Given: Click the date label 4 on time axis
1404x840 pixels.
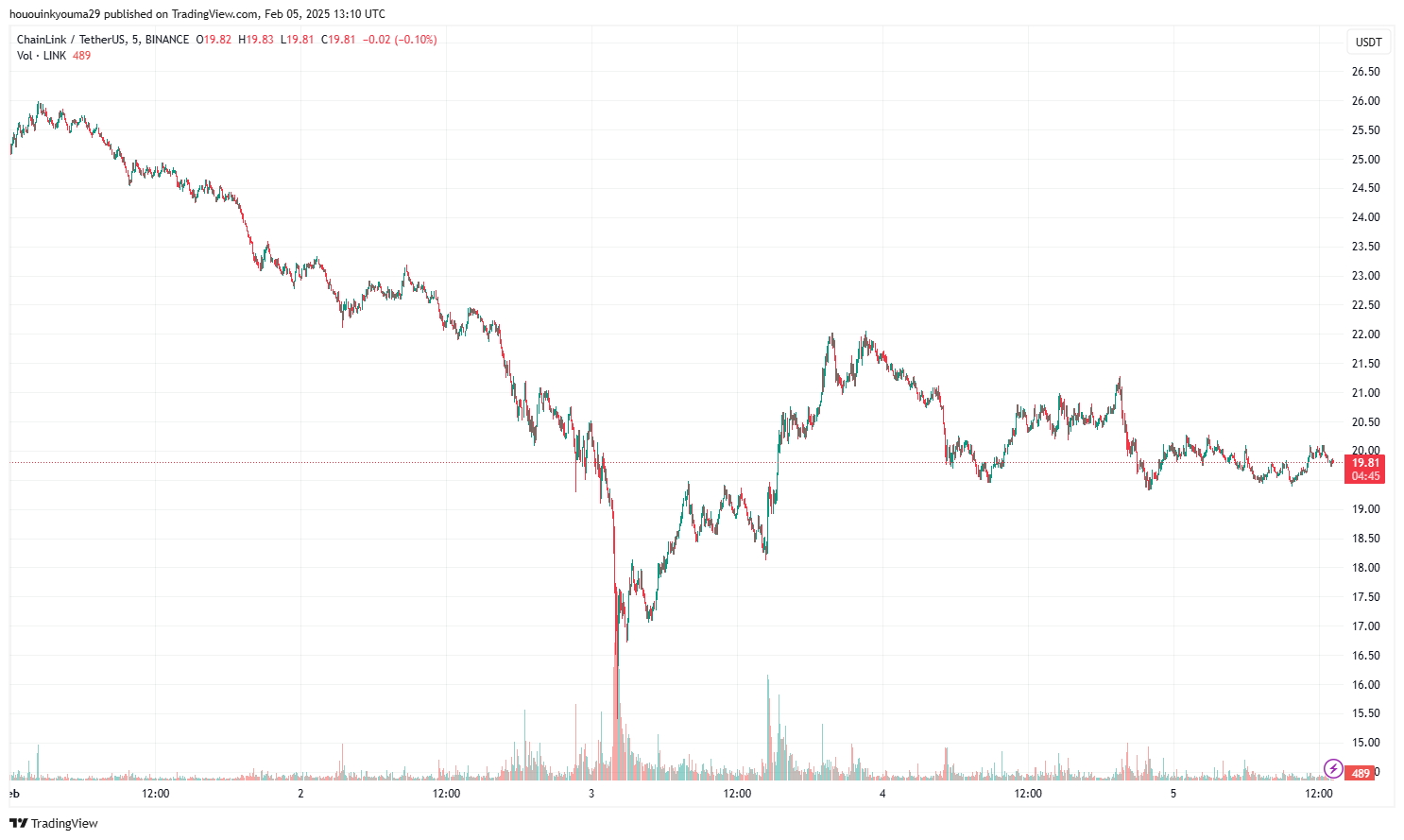Looking at the screenshot, I should point(882,794).
